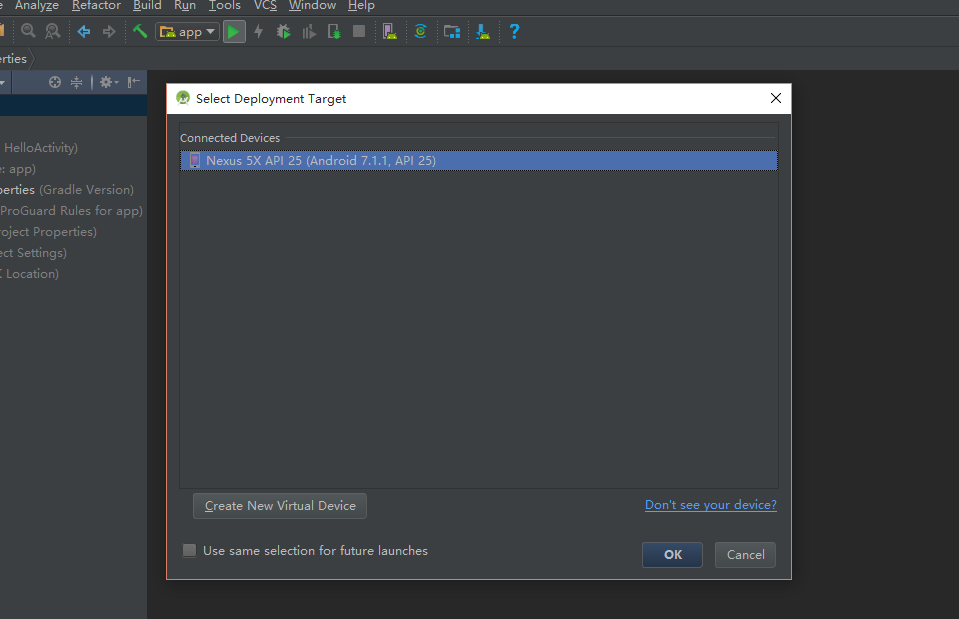Open the Analyze menu
This screenshot has width=959, height=619.
(37, 6)
